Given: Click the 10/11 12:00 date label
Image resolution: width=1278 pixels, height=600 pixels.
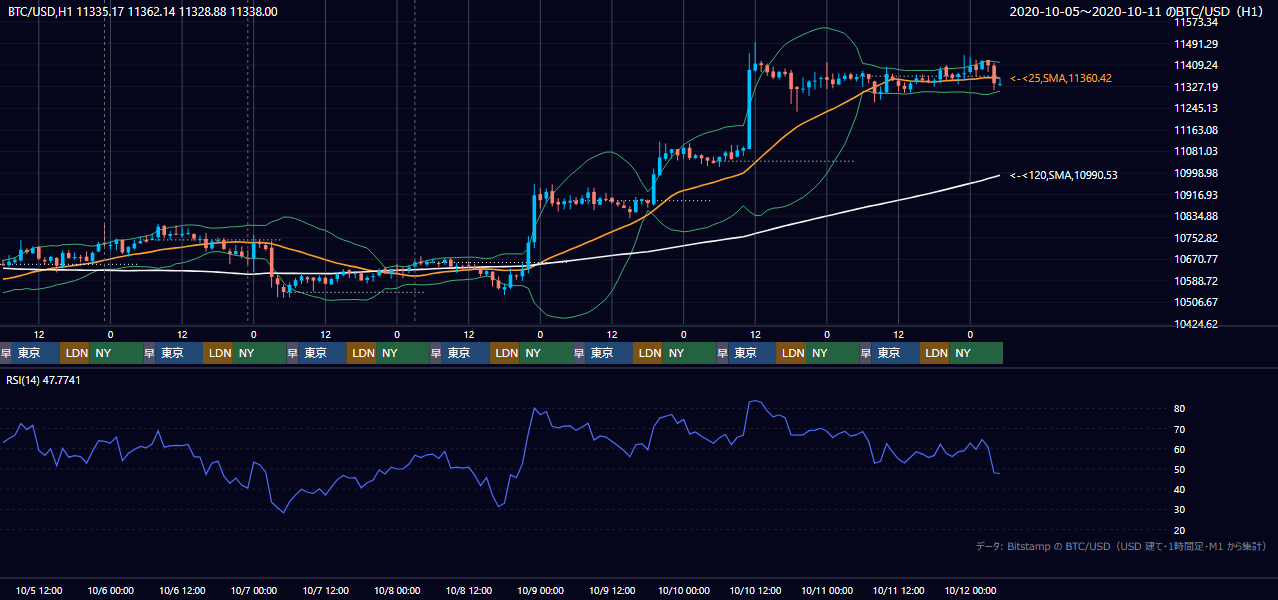Looking at the screenshot, I should (x=899, y=591).
